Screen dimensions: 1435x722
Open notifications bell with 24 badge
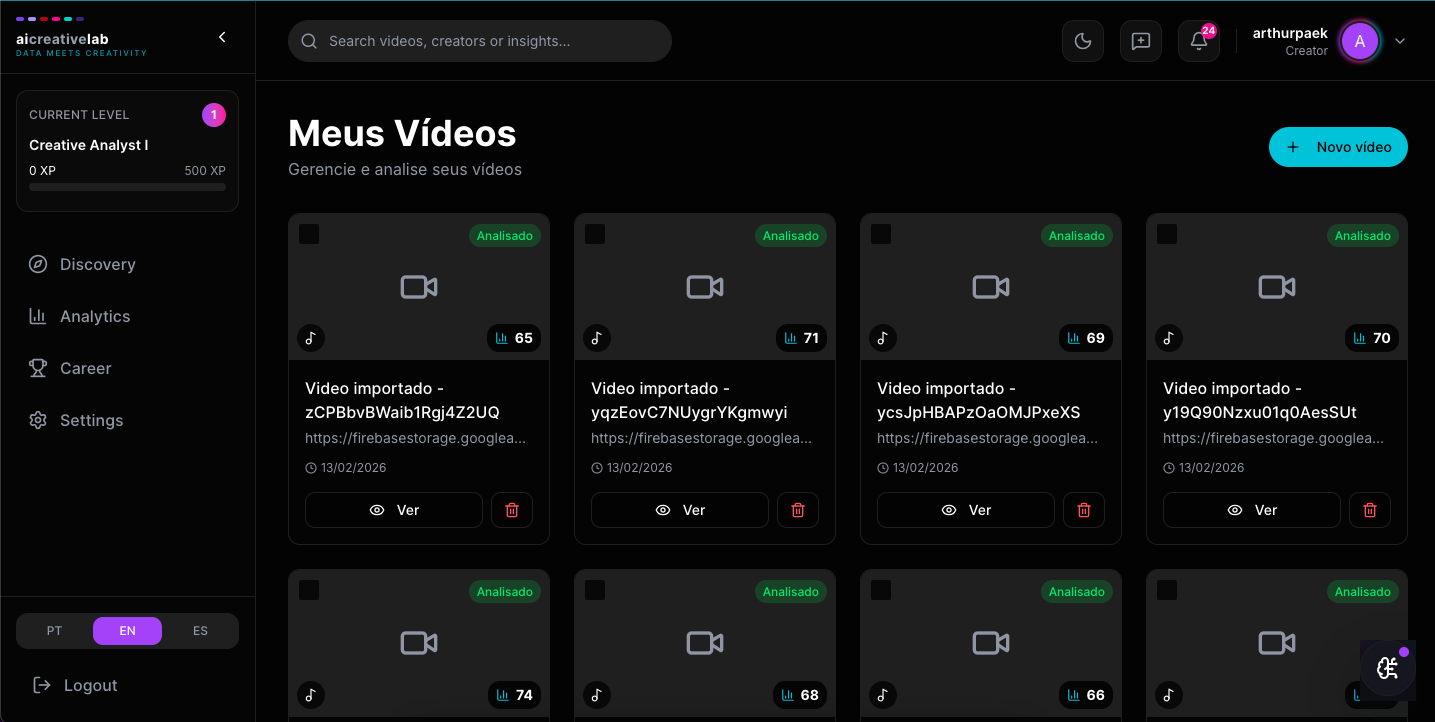point(1199,41)
